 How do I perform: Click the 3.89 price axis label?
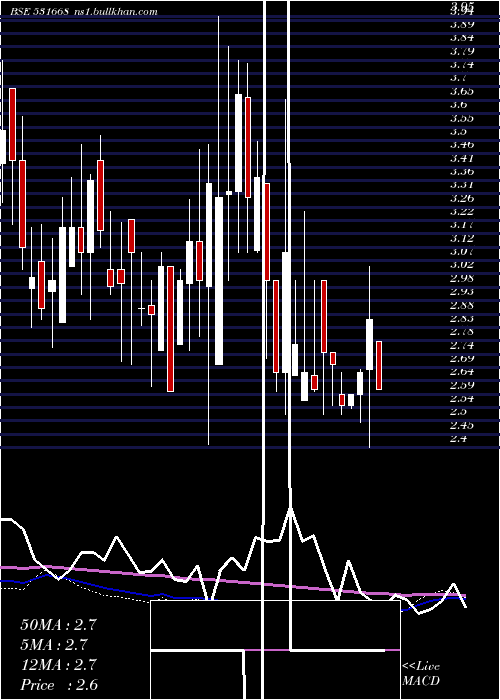462,24
